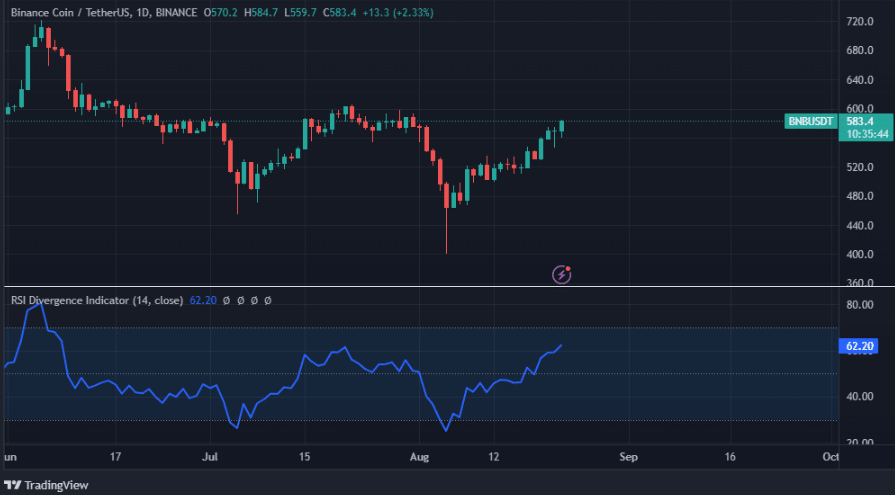The image size is (895, 495).
Task: Click the 12 date label on time axis
Action: tap(493, 457)
